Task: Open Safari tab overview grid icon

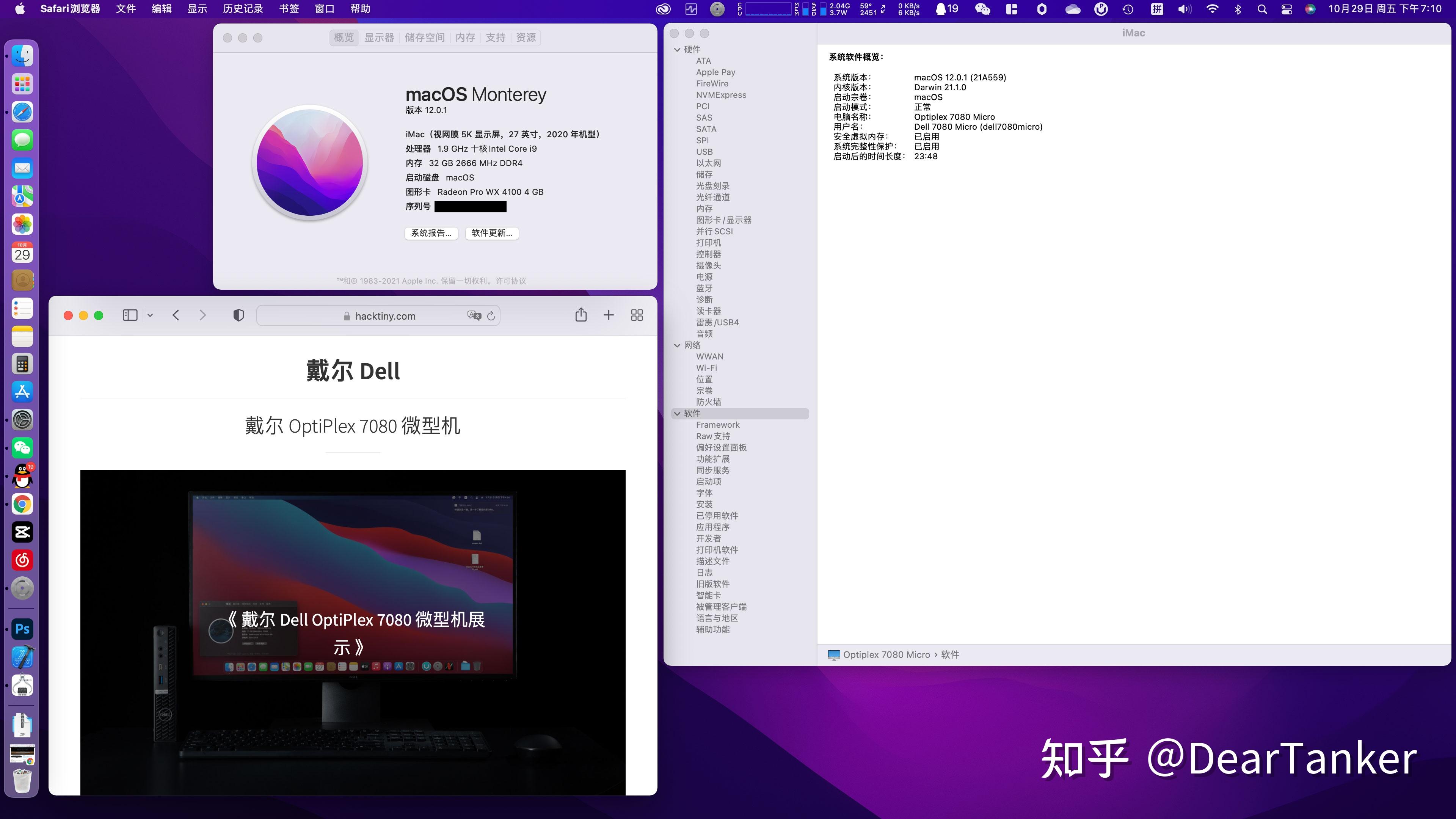Action: coord(637,315)
